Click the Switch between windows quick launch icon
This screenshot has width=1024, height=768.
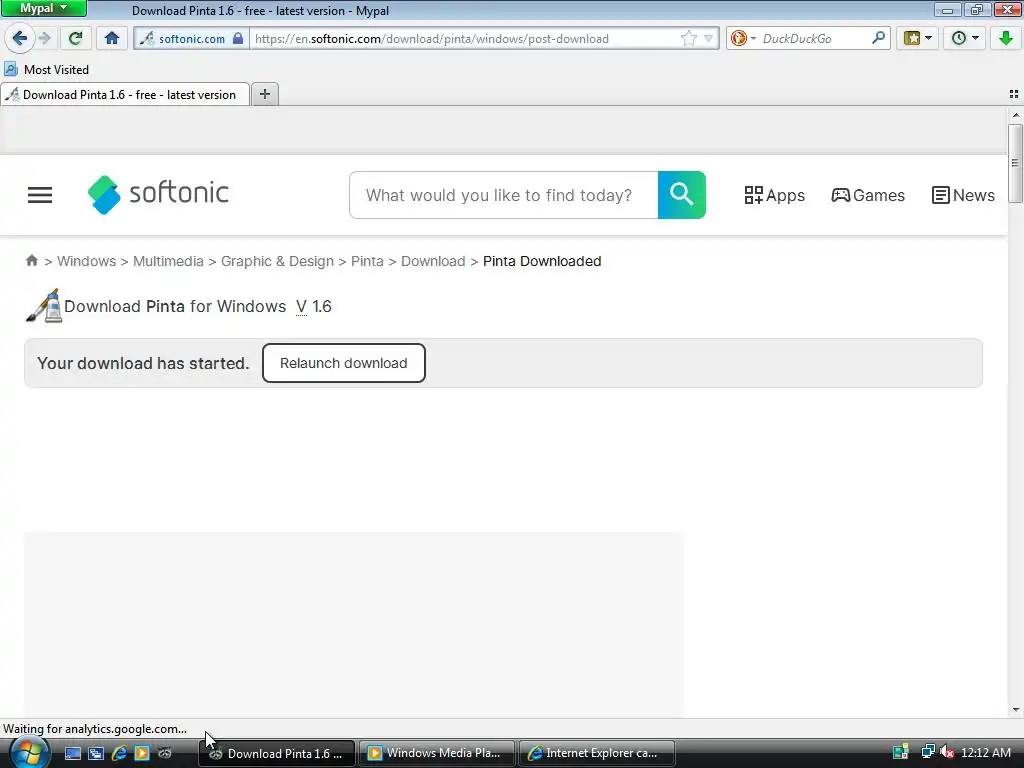pyautogui.click(x=96, y=753)
